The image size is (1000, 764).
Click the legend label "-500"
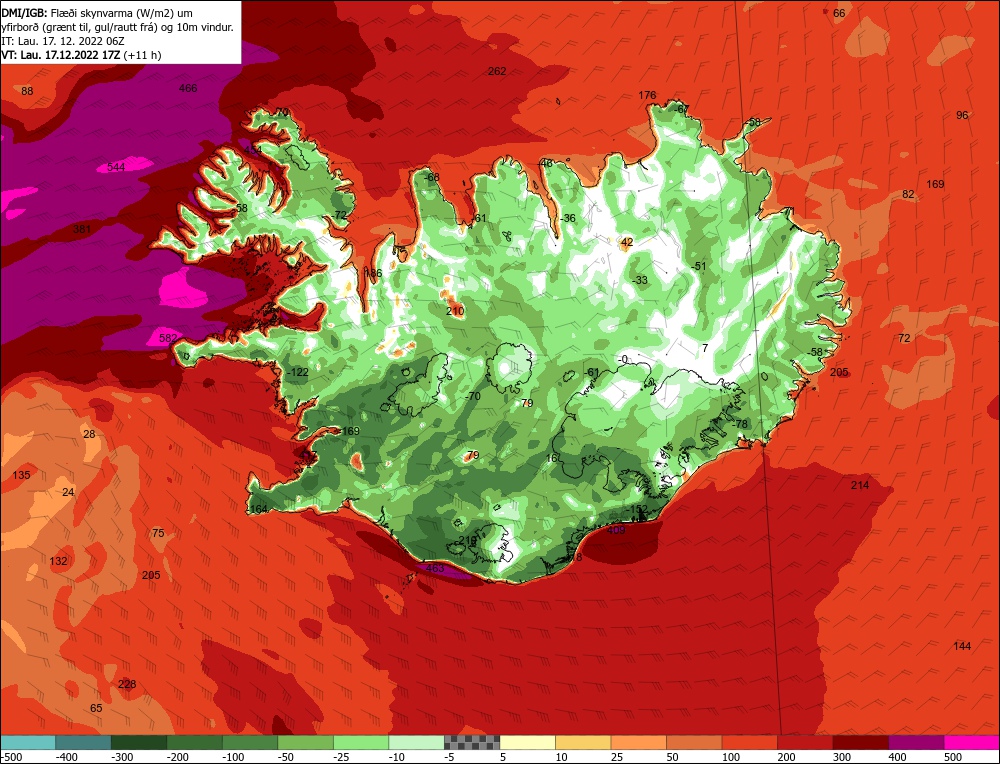(12, 757)
